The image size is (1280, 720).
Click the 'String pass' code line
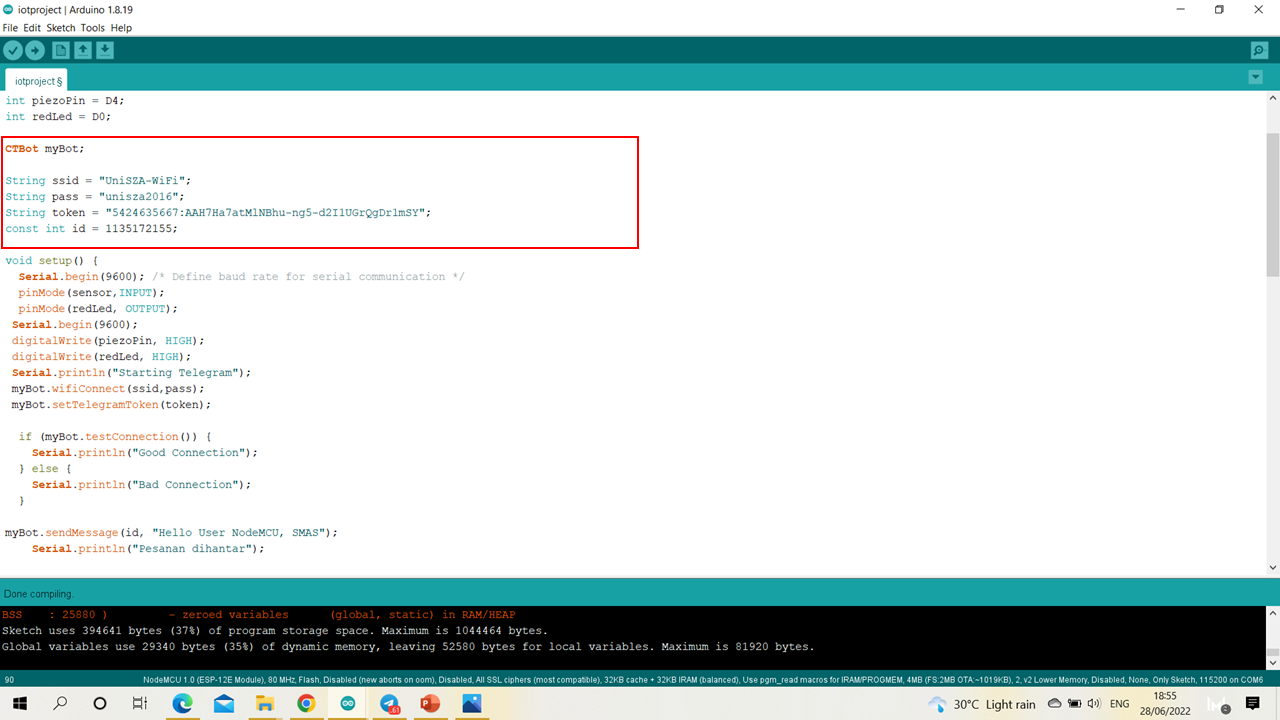click(95, 197)
